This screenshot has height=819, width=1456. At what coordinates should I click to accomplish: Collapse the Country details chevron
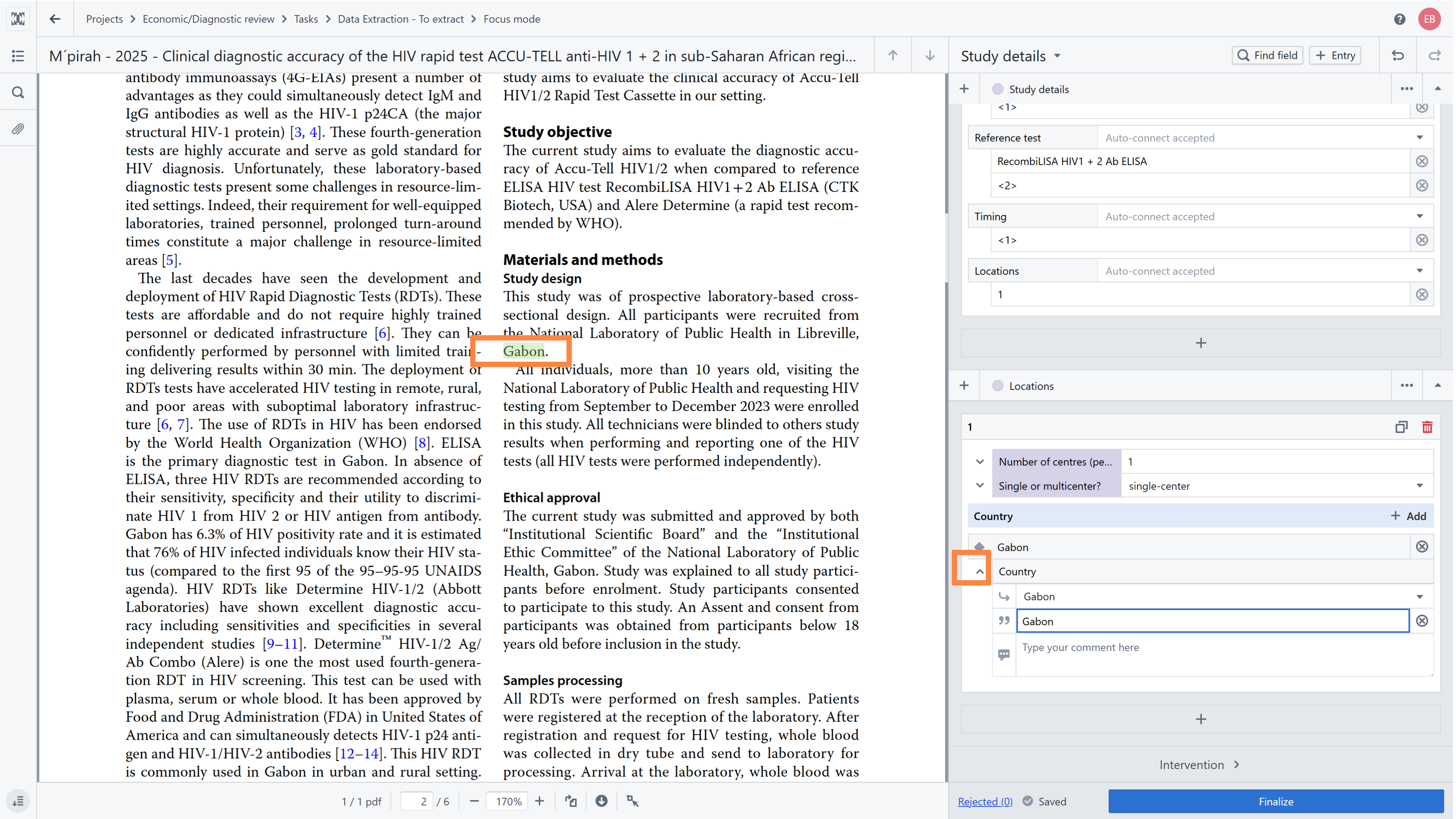tap(980, 571)
